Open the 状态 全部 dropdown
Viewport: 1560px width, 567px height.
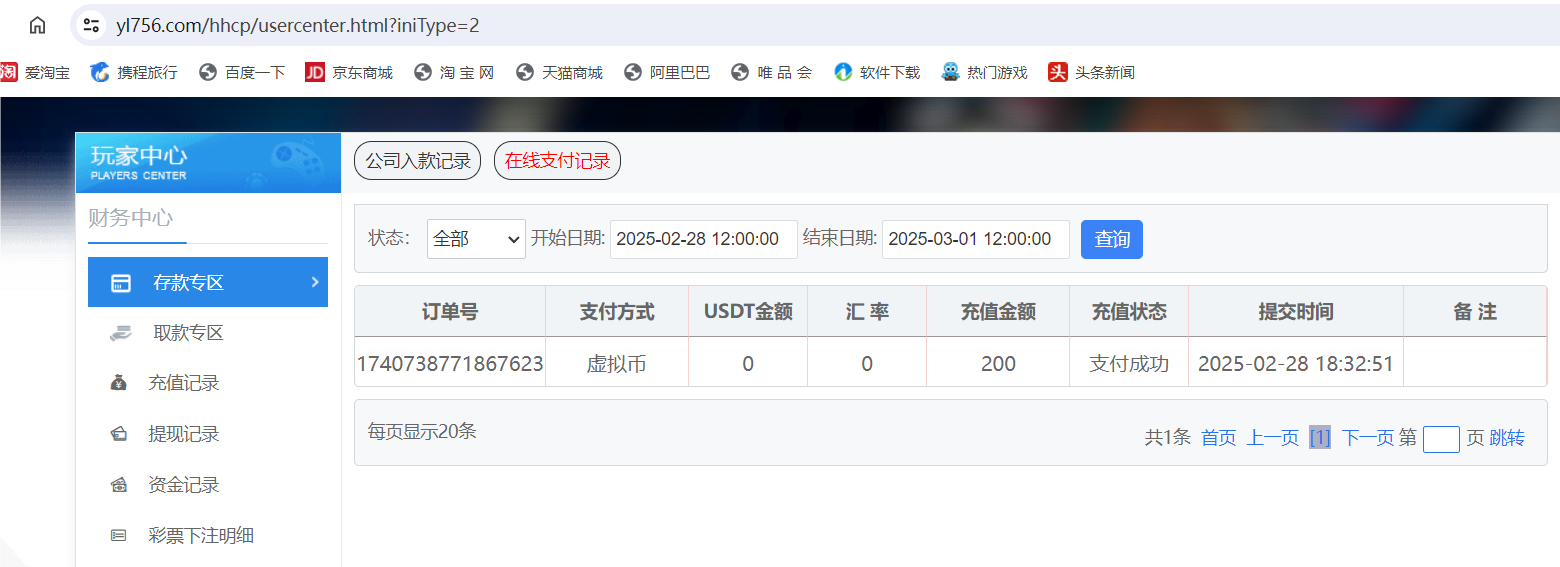coord(476,239)
